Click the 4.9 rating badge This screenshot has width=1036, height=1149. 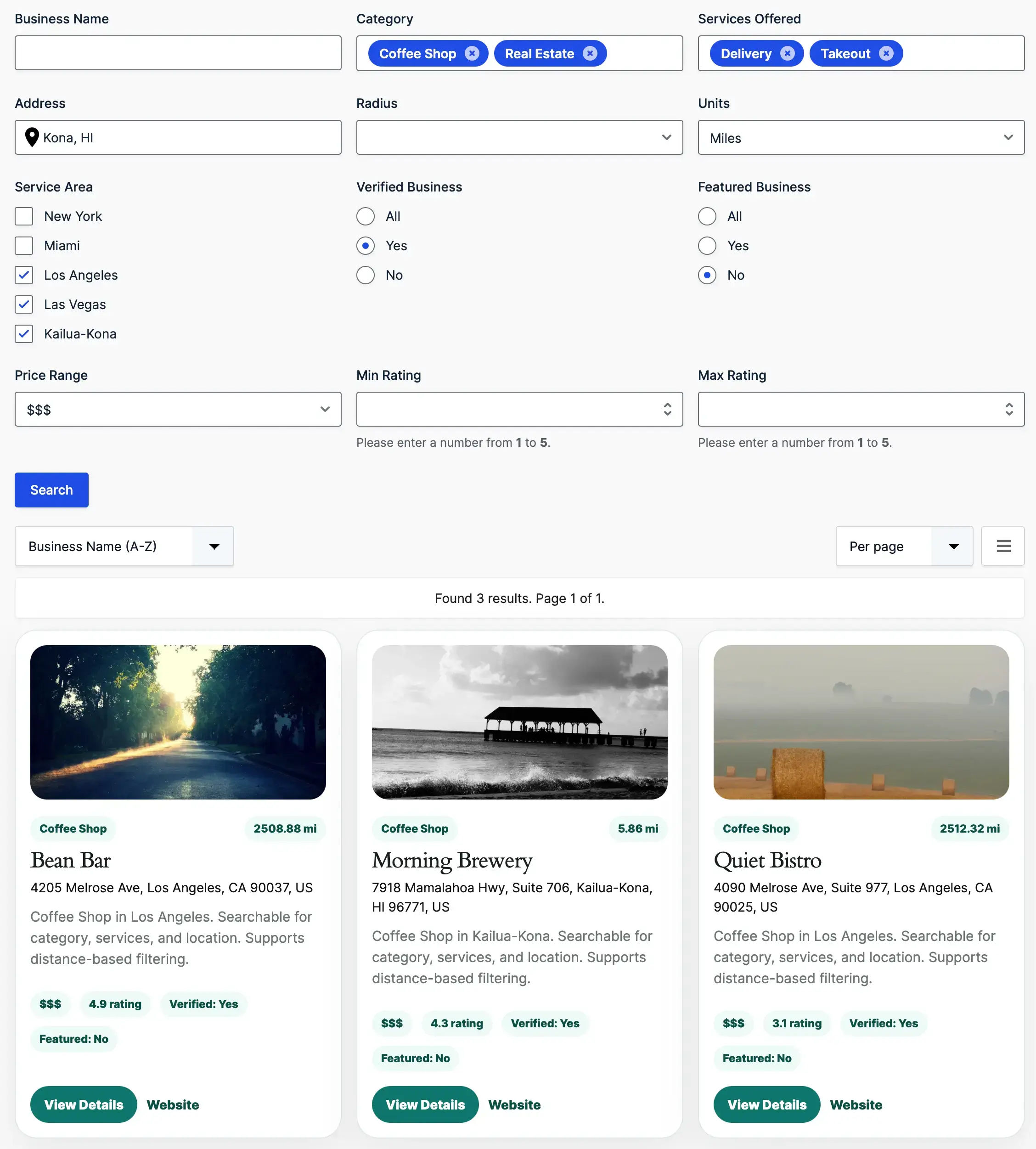[x=115, y=1004]
